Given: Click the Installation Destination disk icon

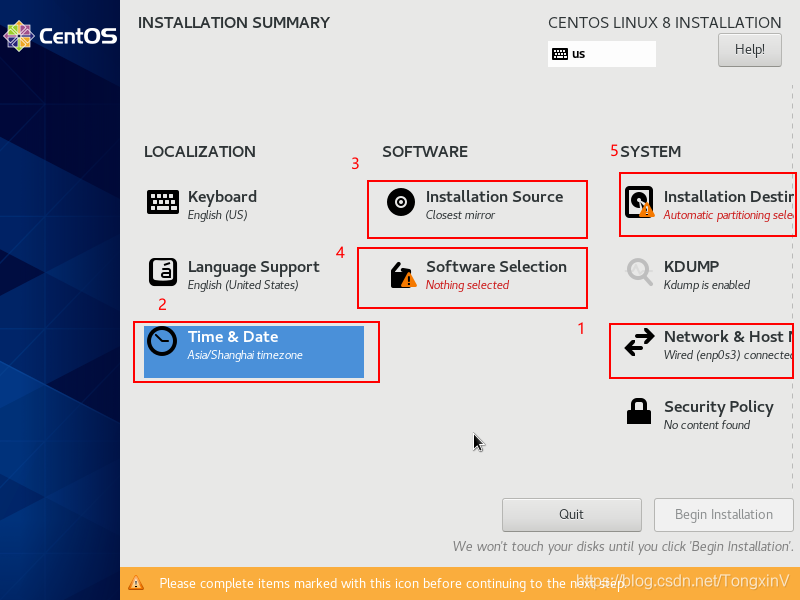Looking at the screenshot, I should 640,202.
